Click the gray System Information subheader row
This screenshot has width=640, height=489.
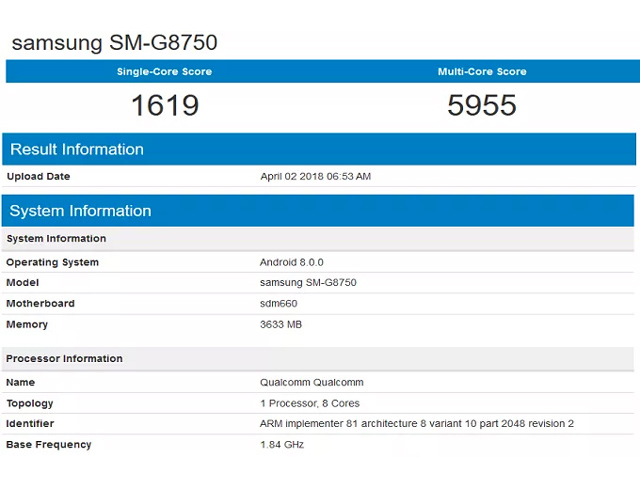coord(318,238)
